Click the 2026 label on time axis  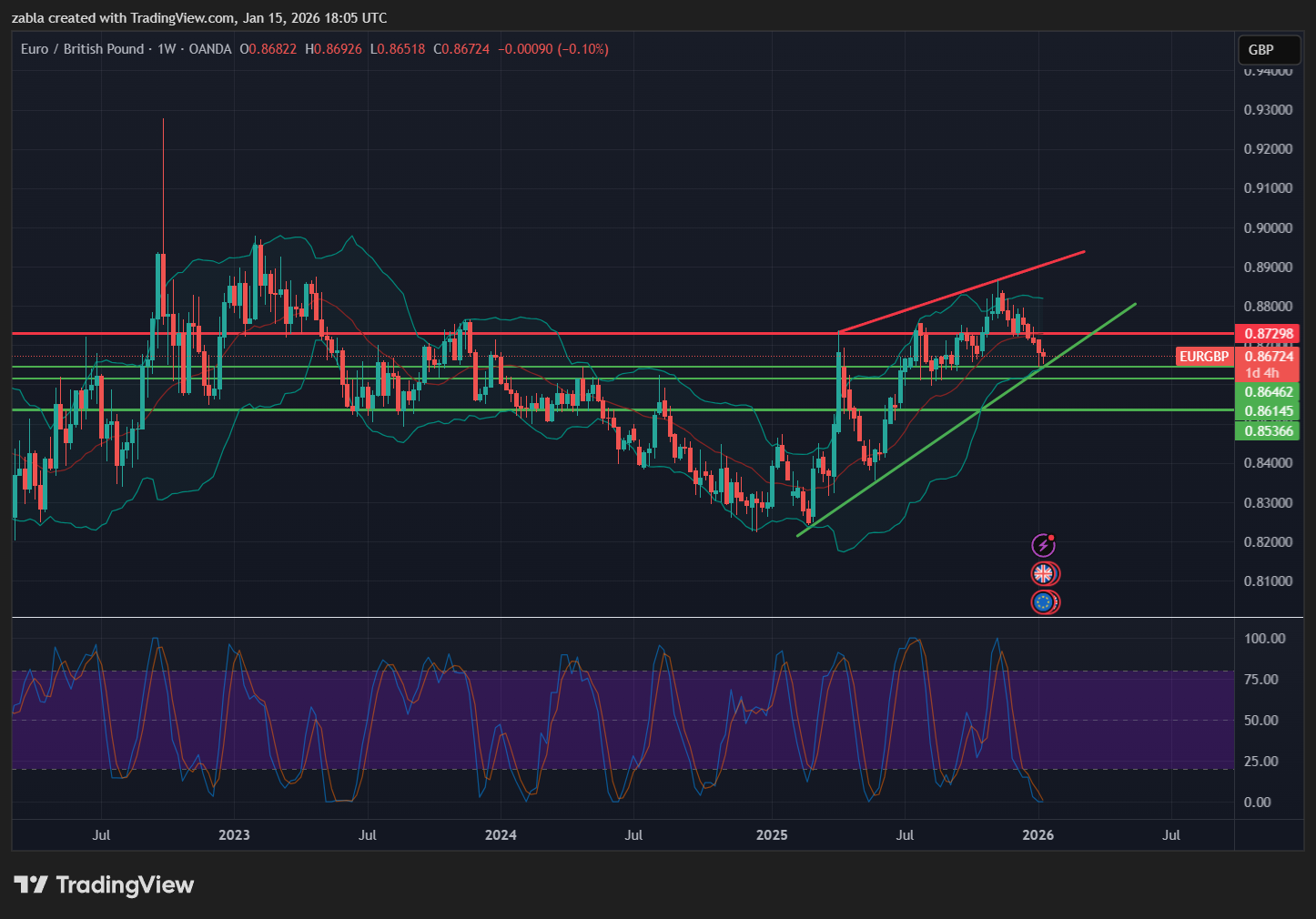(x=1038, y=835)
